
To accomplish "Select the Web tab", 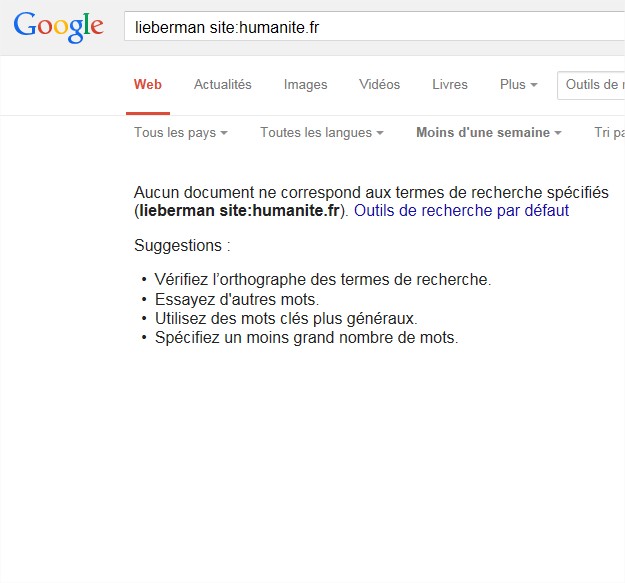I will point(148,84).
